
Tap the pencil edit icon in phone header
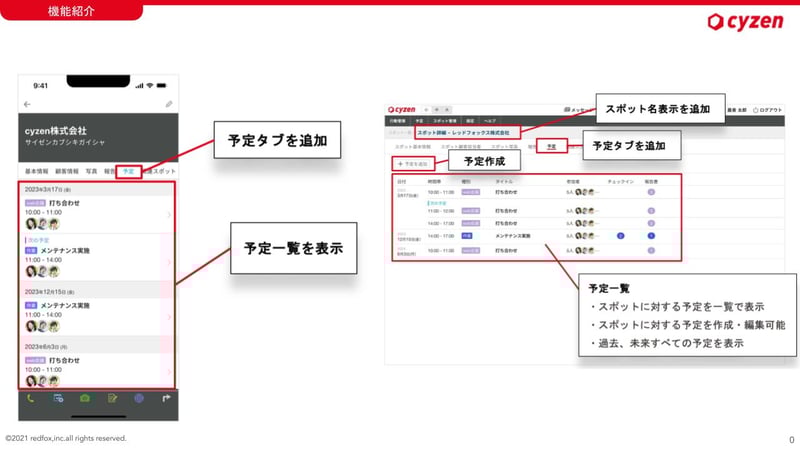pyautogui.click(x=169, y=104)
